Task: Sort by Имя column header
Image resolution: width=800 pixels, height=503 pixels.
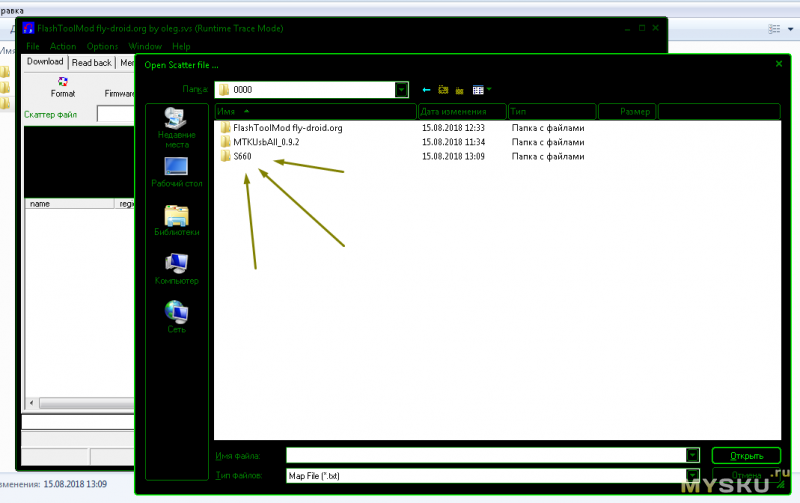Action: click(316, 111)
